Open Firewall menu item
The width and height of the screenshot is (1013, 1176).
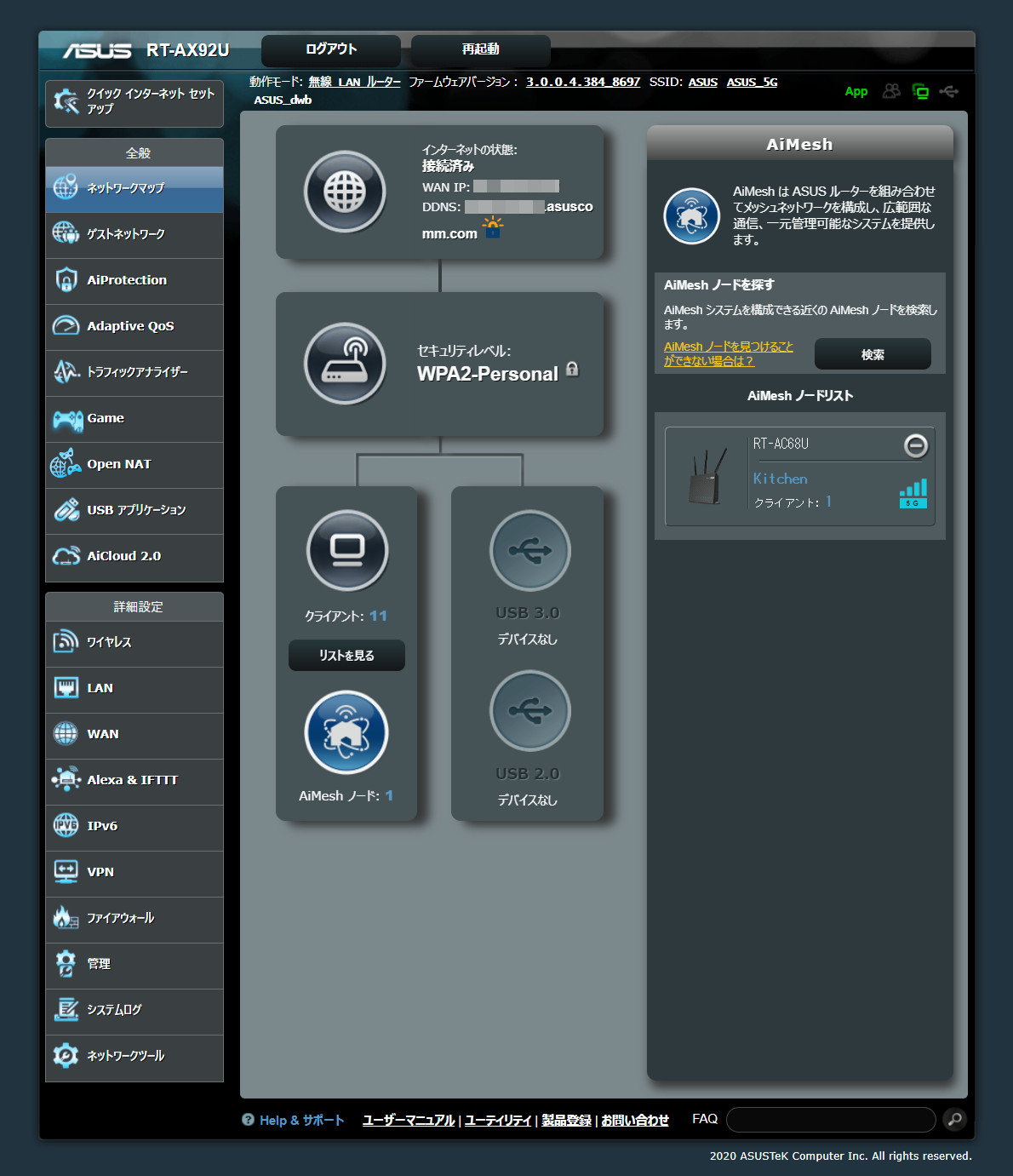134,918
